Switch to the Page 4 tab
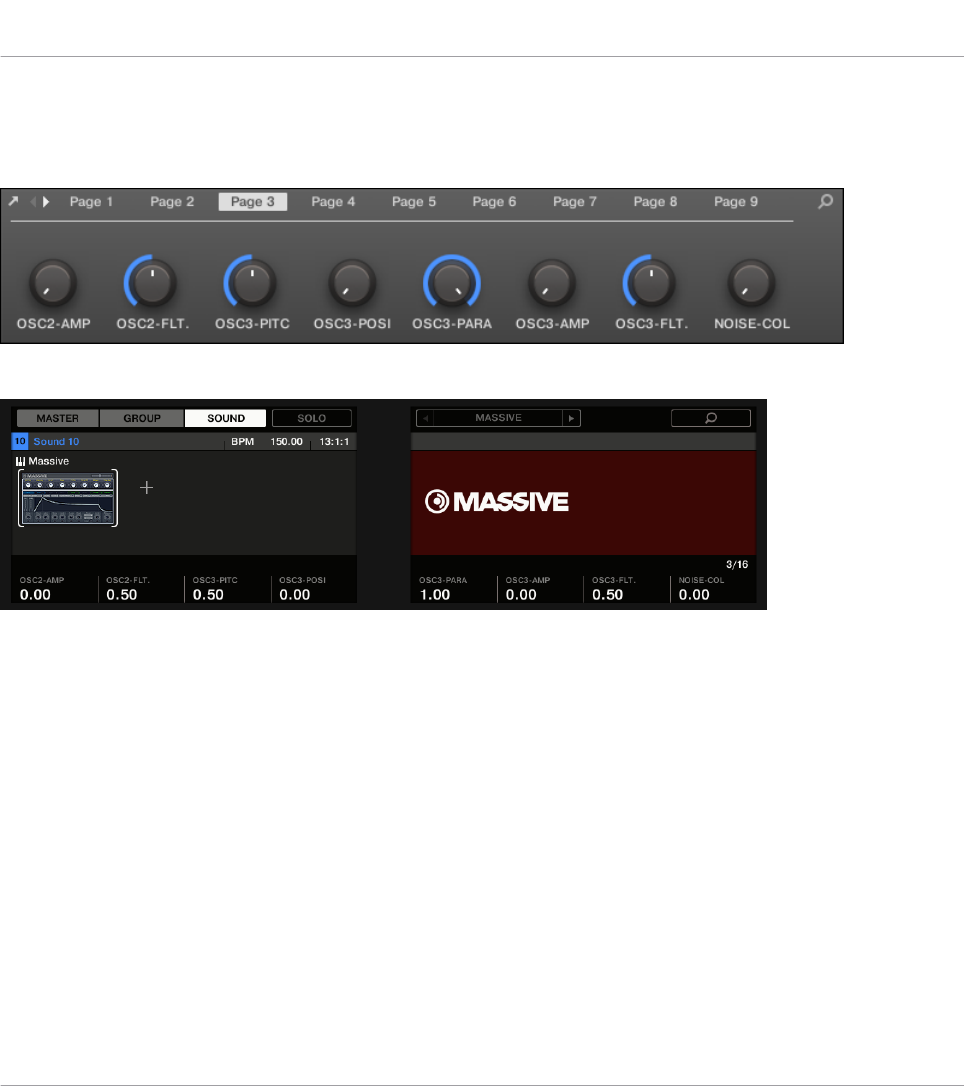Screen dimensions: 965x1086 [x=333, y=202]
